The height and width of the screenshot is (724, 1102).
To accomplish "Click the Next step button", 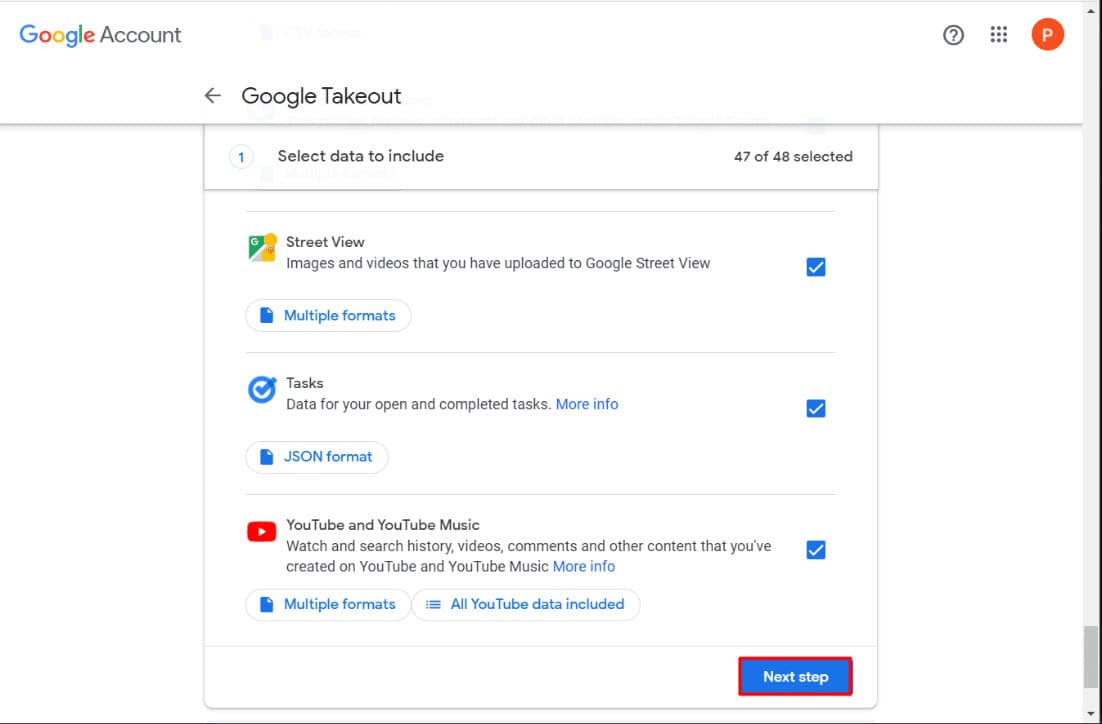I will click(x=795, y=676).
